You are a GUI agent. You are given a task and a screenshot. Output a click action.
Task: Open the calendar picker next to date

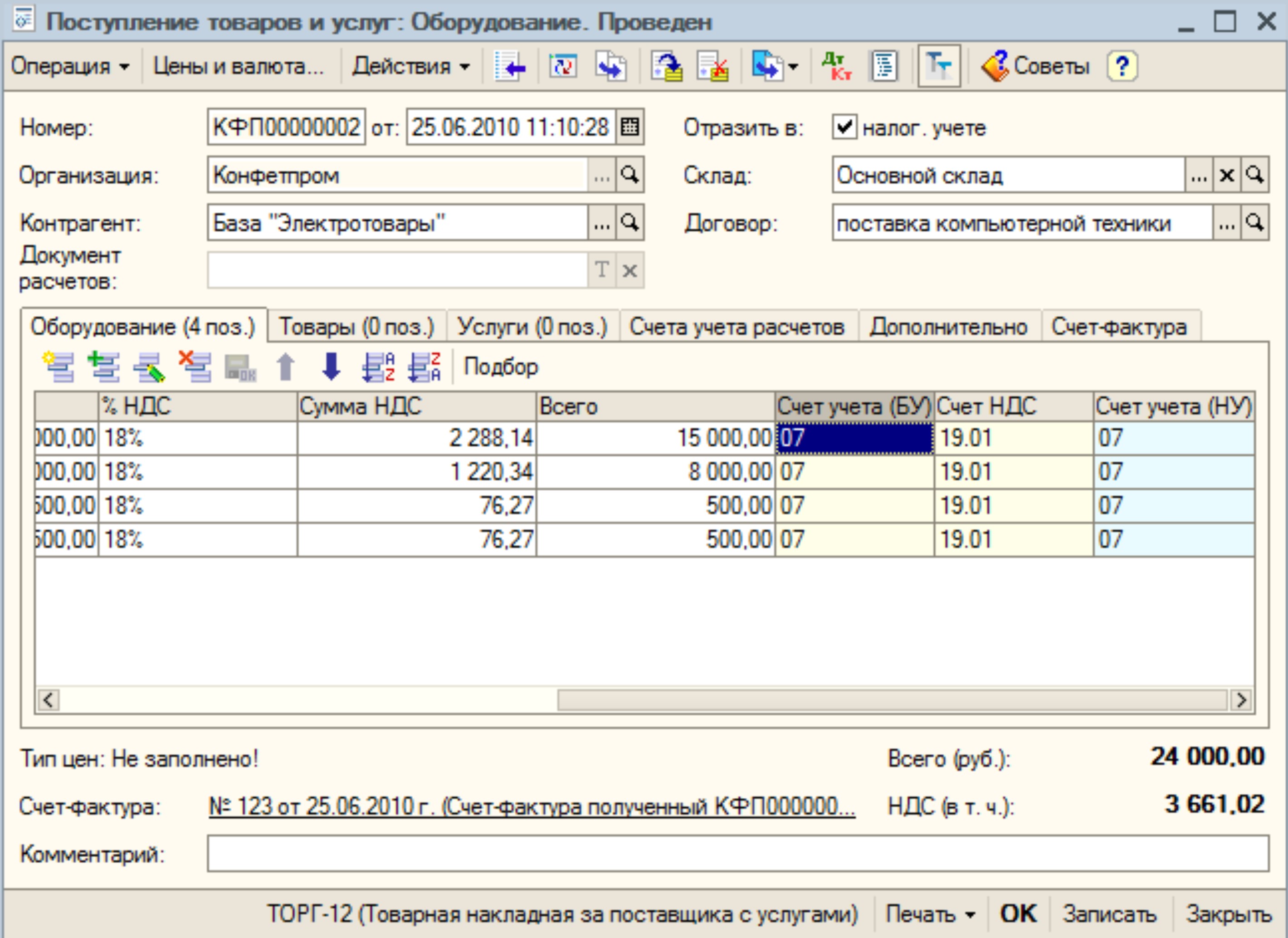(630, 127)
